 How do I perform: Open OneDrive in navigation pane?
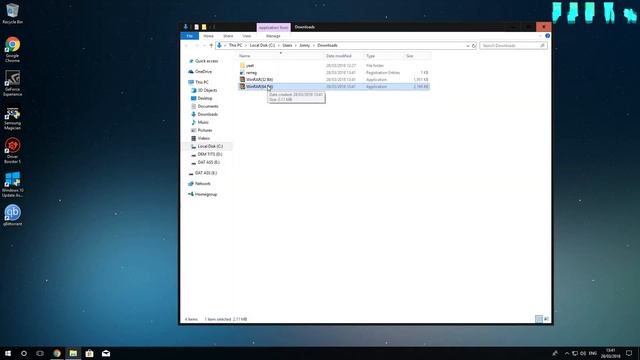click(203, 72)
